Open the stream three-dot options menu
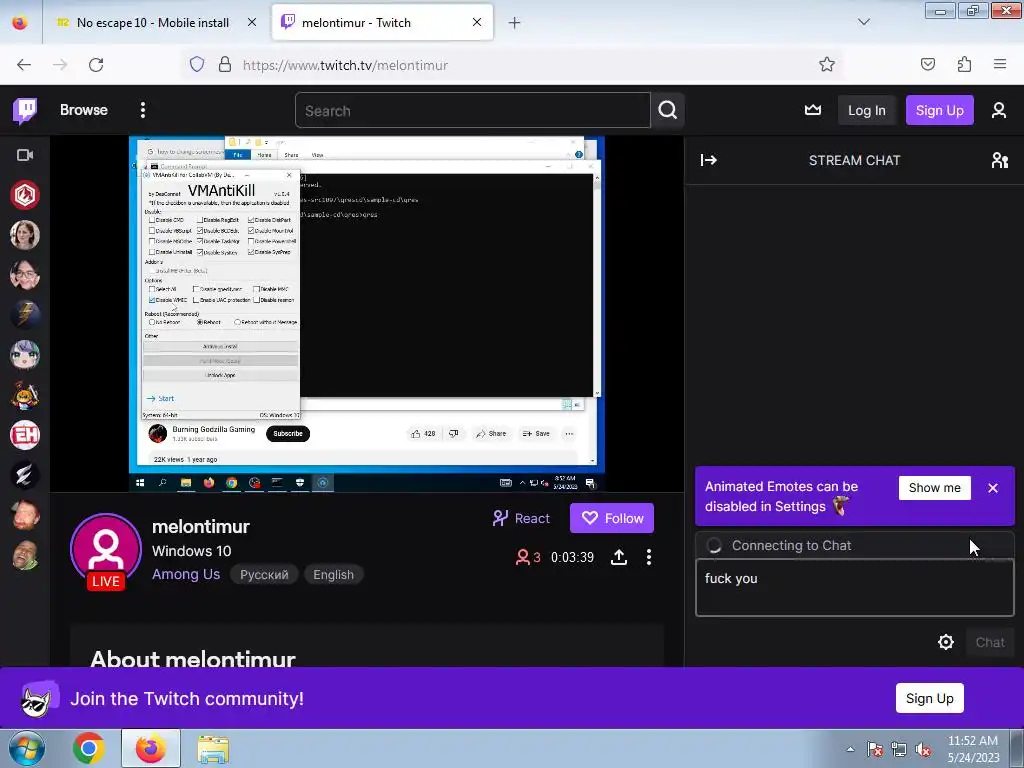This screenshot has width=1024, height=768. [648, 557]
